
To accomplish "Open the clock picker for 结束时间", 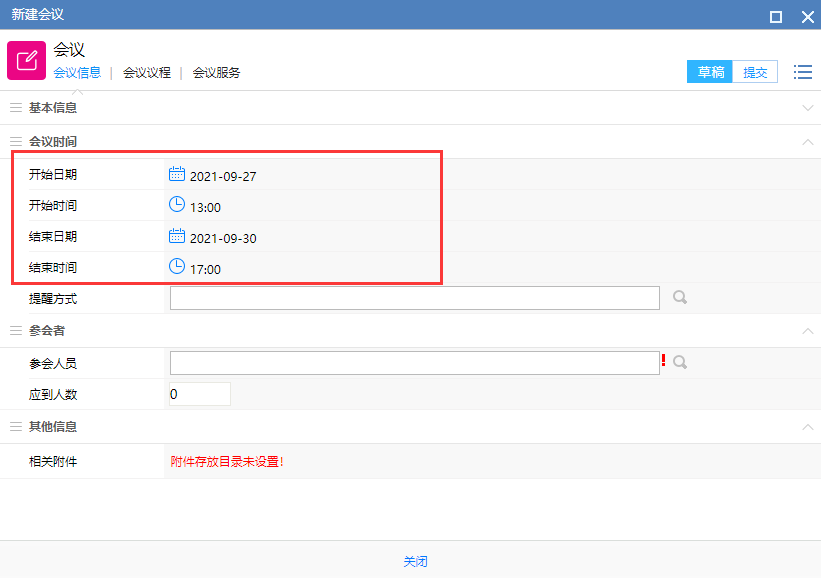I will pyautogui.click(x=177, y=267).
